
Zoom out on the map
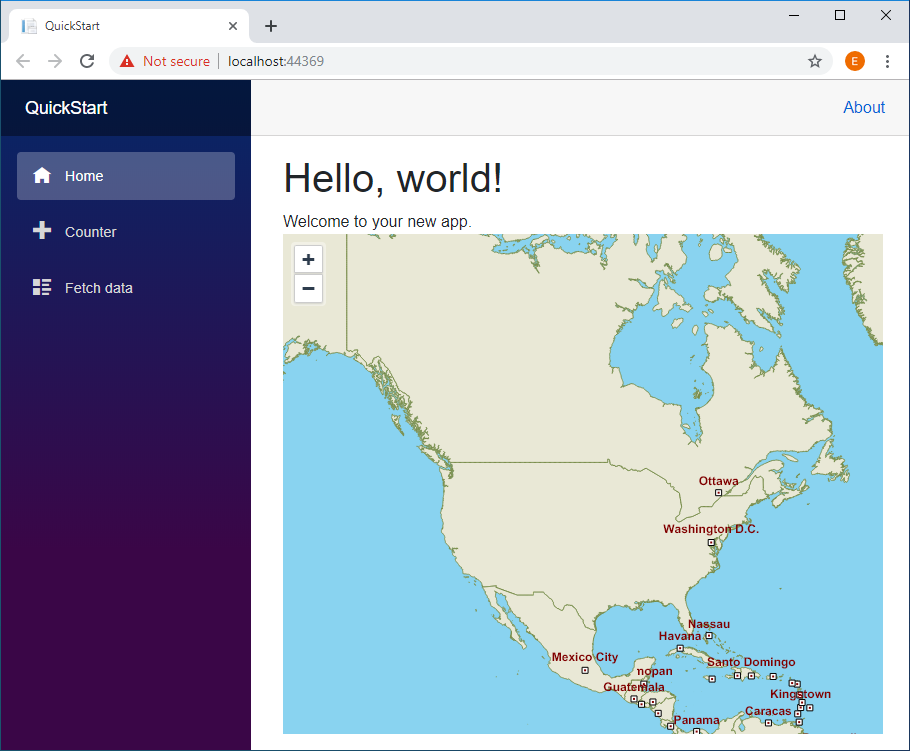click(308, 288)
